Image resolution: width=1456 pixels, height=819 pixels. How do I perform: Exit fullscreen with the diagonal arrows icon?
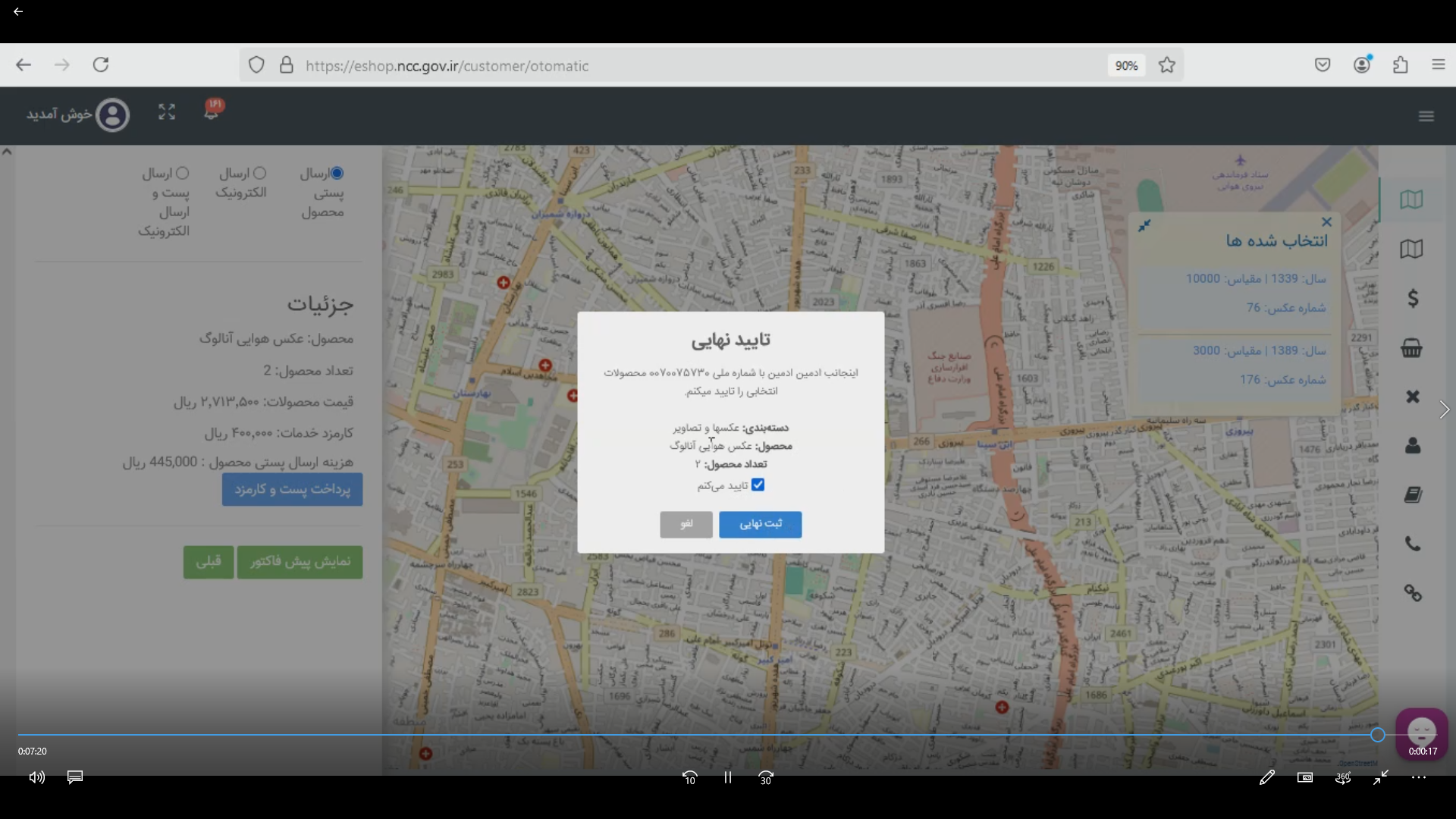(1381, 777)
